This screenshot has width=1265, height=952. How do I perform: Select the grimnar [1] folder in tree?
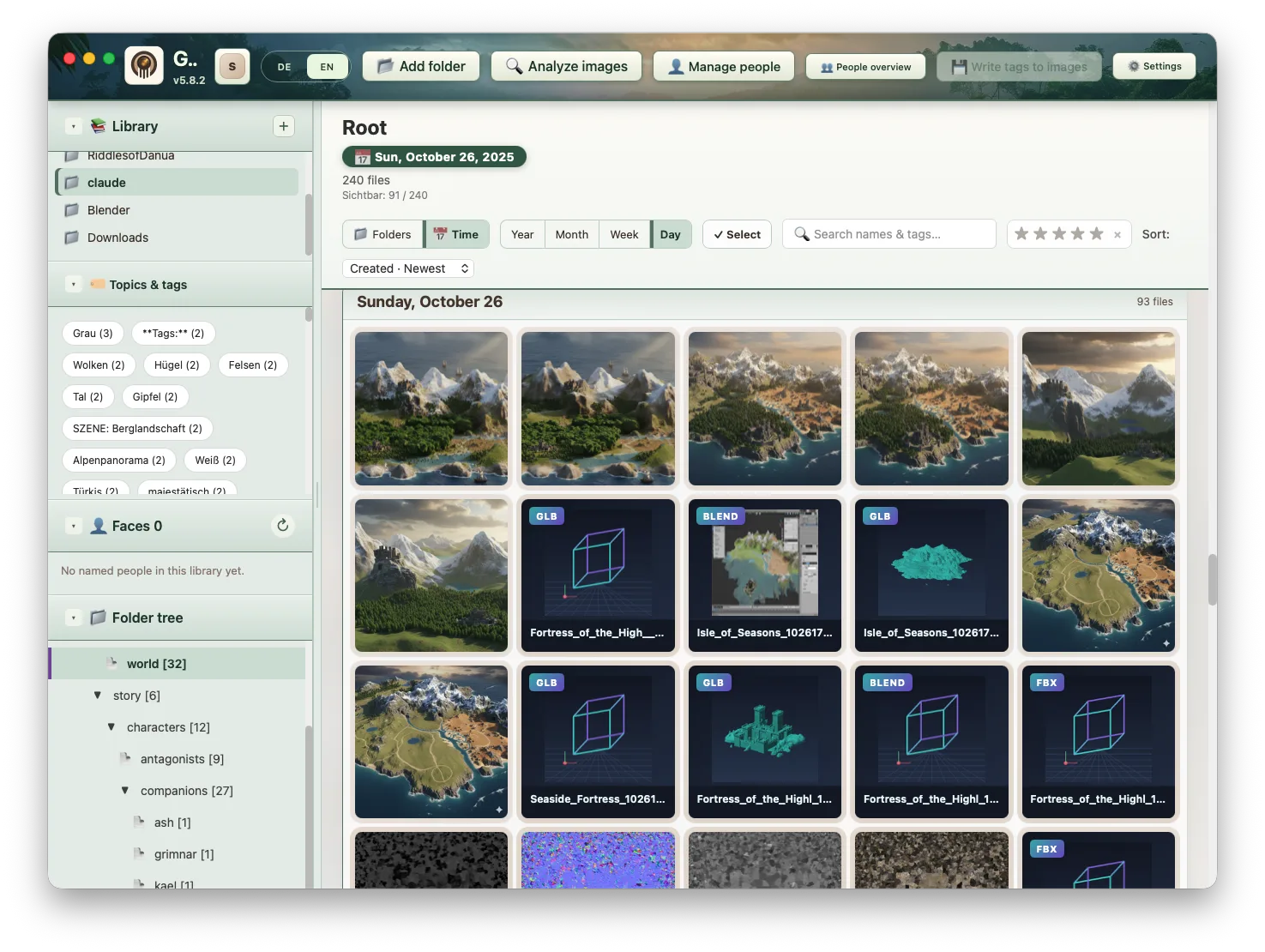tap(184, 854)
